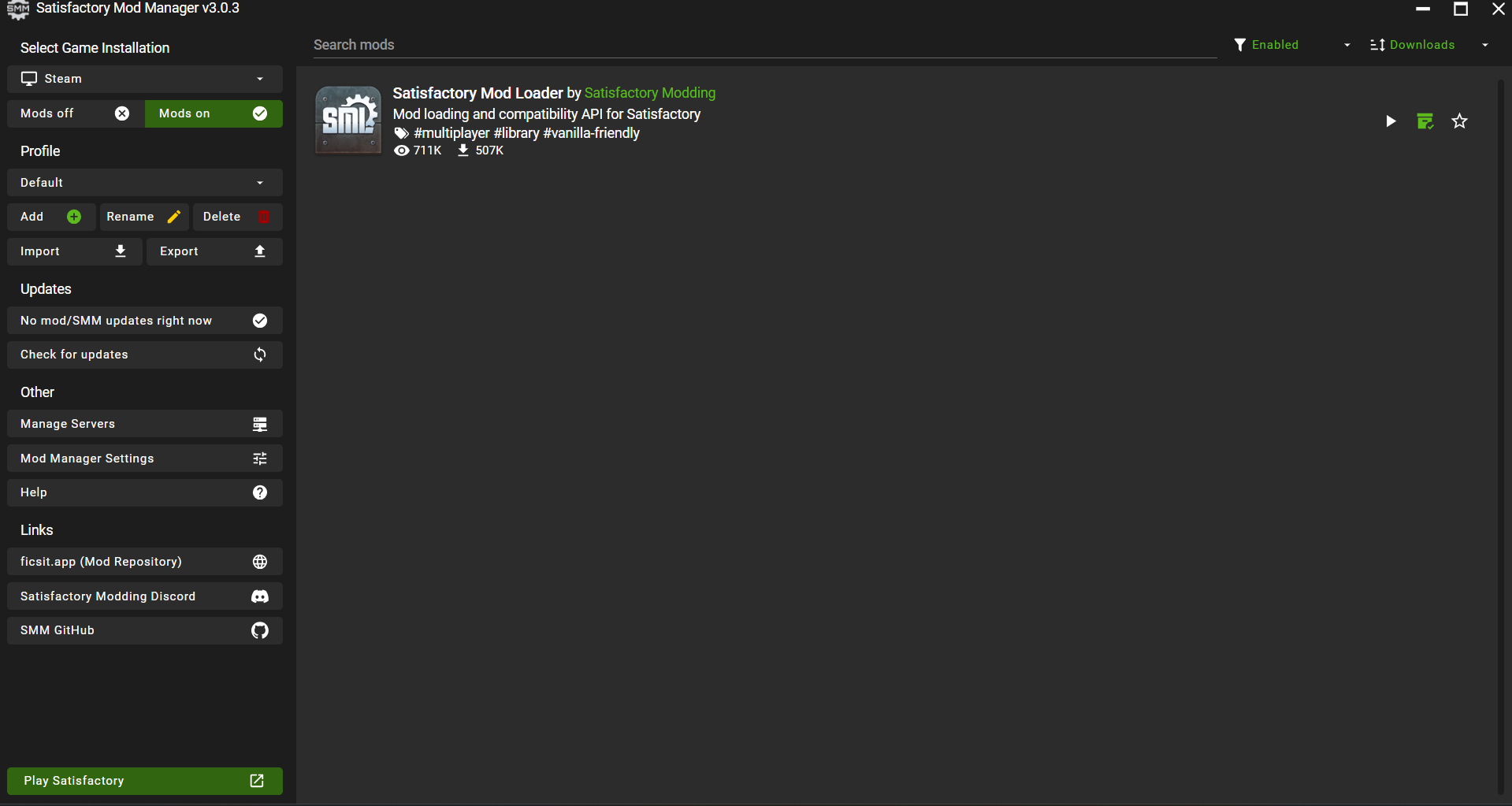Click the tag icon beside #multiplayer
This screenshot has height=806, width=1512.
(x=402, y=133)
